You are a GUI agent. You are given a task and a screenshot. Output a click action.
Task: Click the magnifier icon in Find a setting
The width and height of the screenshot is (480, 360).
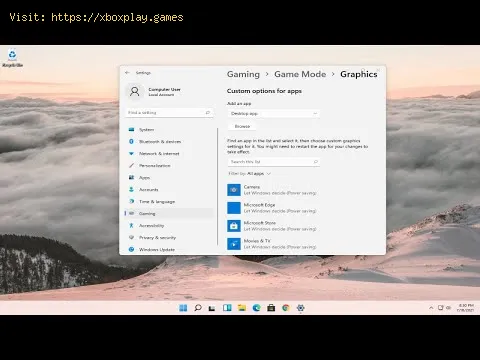pos(208,113)
